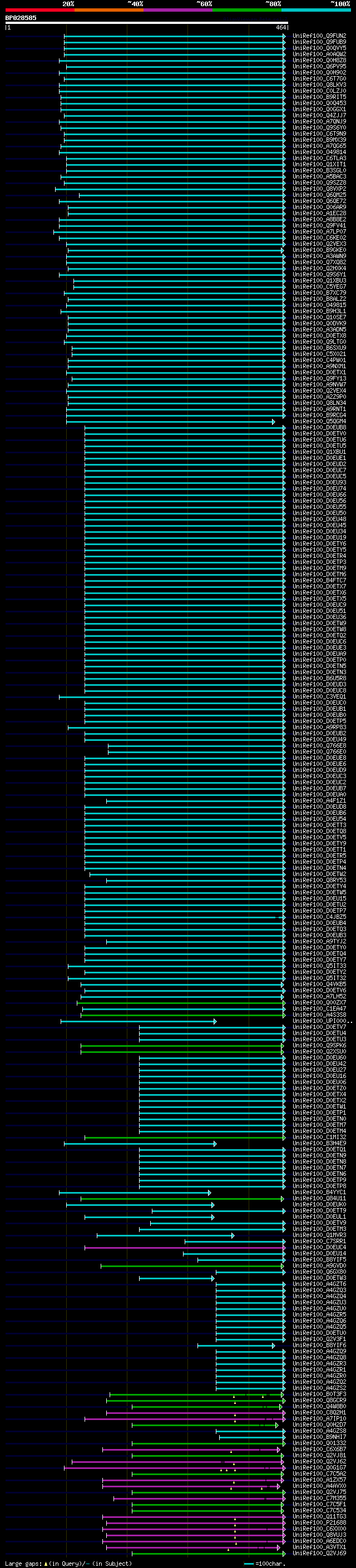Select hit label UniRef100_A1EC28
356x1568 pixels.
click(319, 213)
